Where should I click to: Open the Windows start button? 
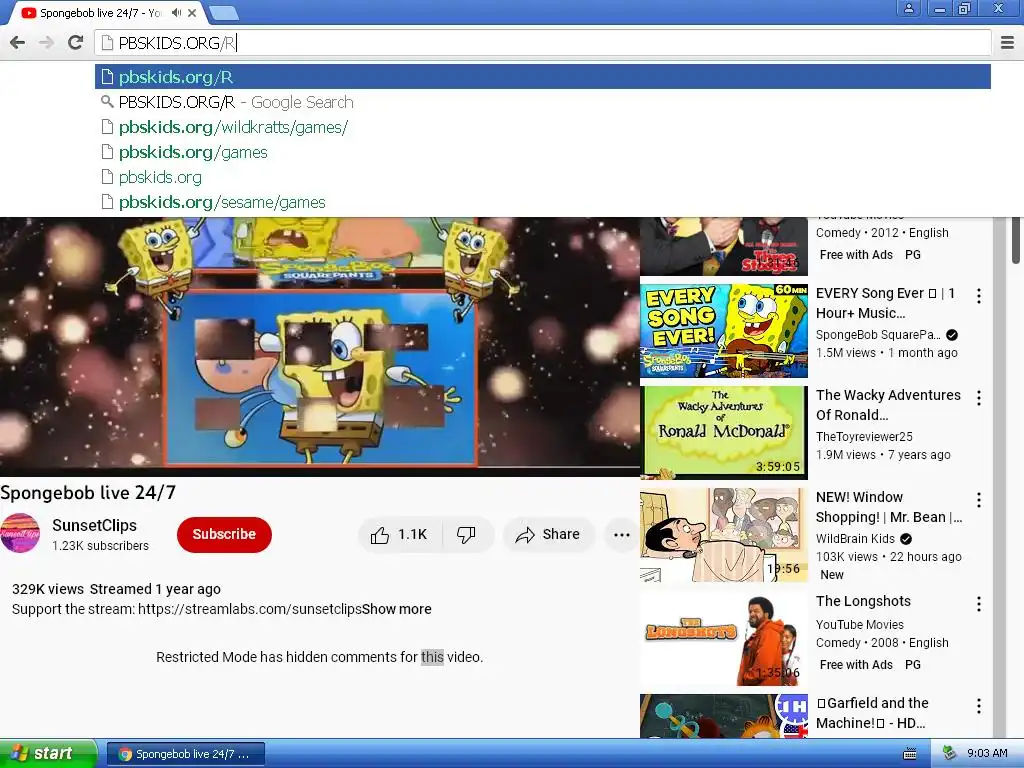tap(48, 754)
